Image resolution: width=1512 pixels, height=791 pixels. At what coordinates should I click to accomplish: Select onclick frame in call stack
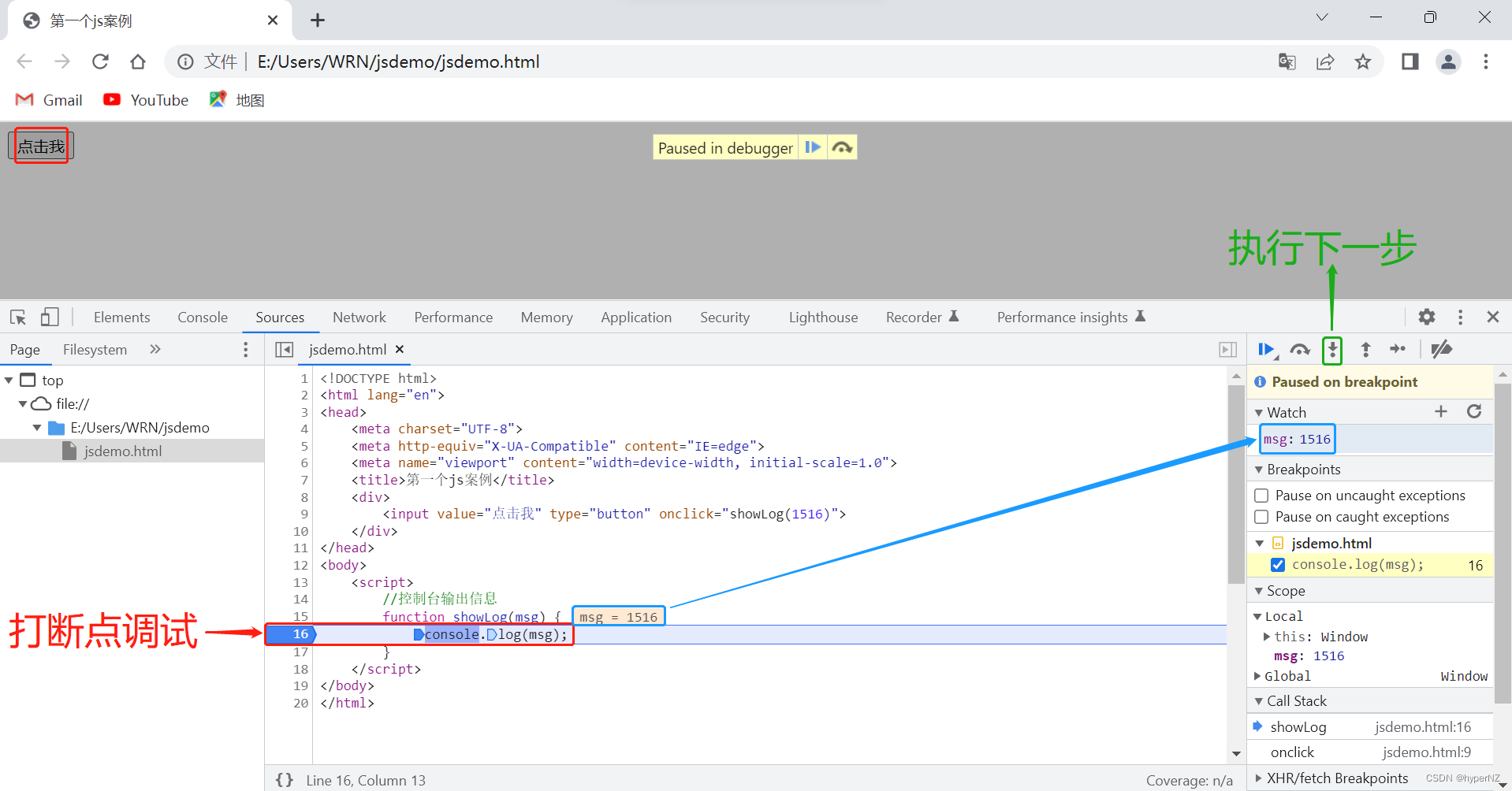coord(1370,752)
